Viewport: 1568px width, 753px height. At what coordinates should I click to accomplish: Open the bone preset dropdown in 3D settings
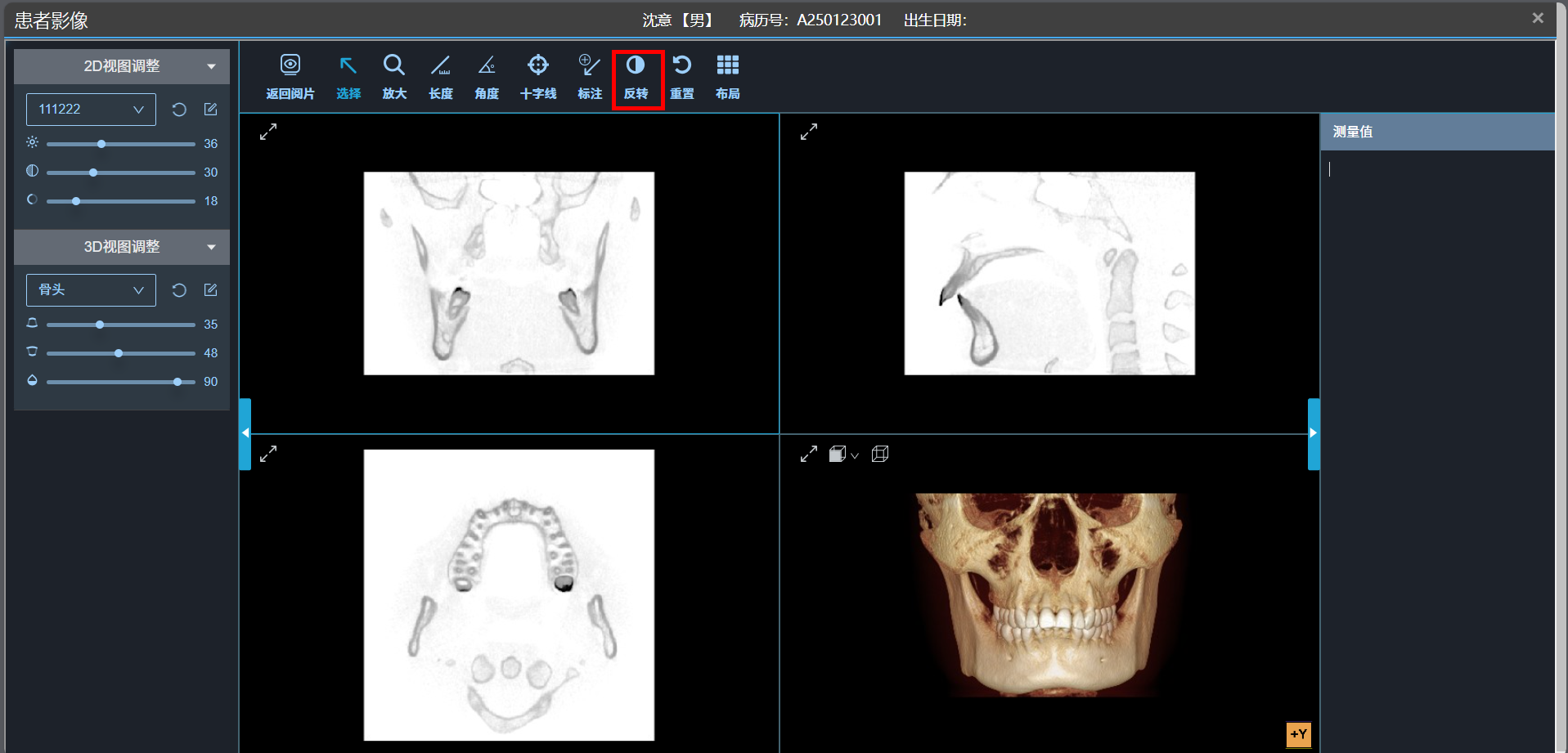[91, 290]
